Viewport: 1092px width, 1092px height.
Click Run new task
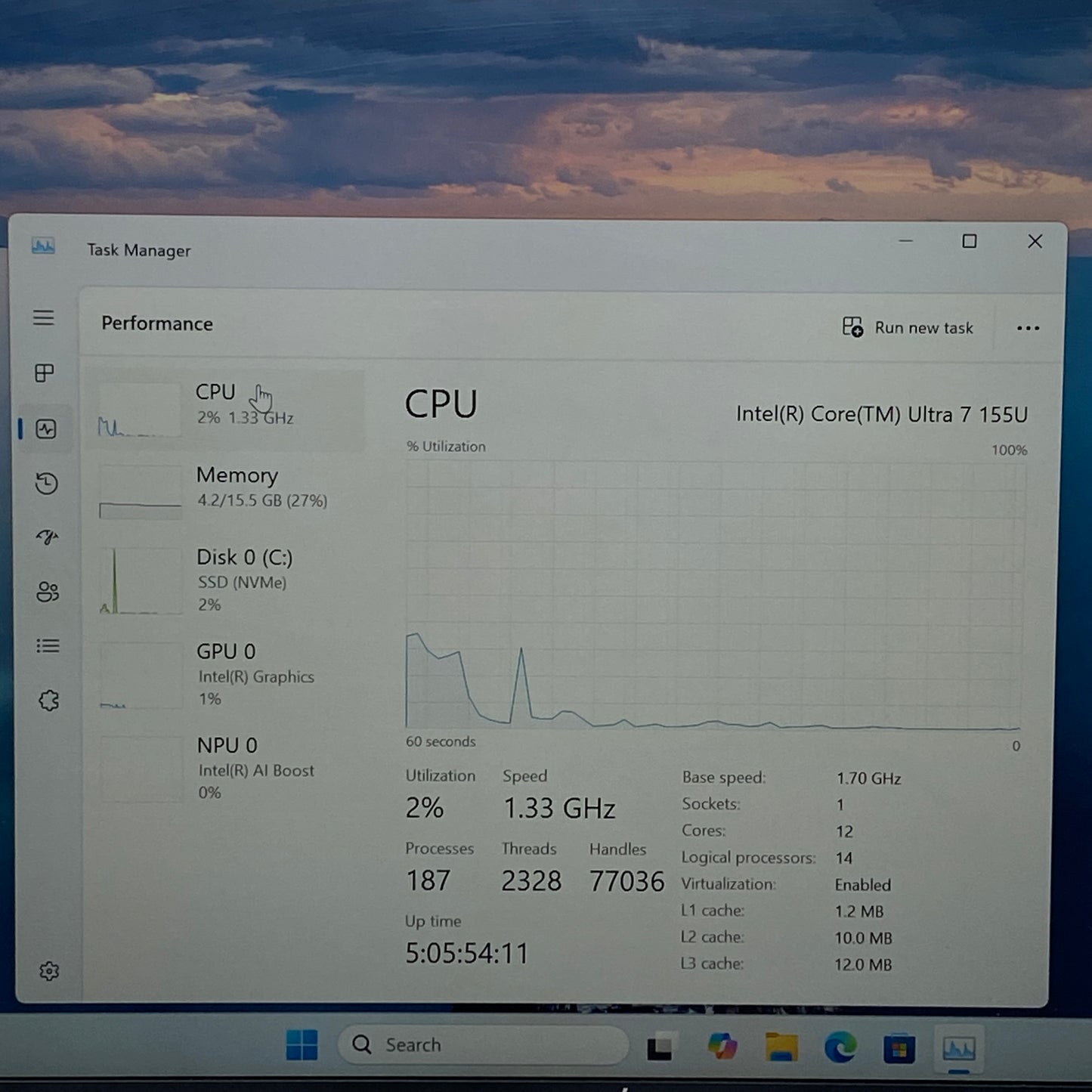pos(908,327)
